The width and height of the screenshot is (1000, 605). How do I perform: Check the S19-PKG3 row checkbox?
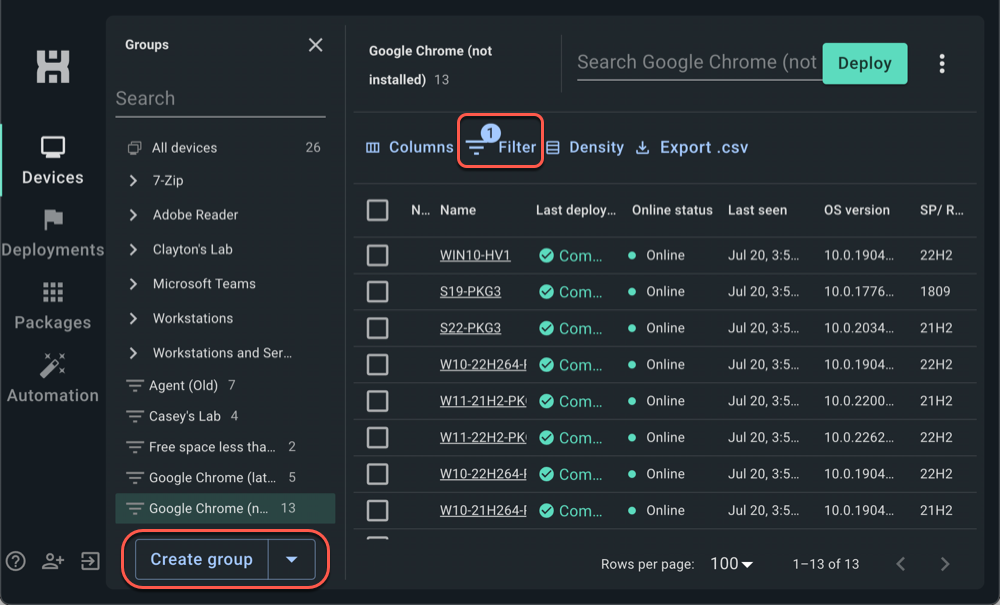click(x=378, y=291)
